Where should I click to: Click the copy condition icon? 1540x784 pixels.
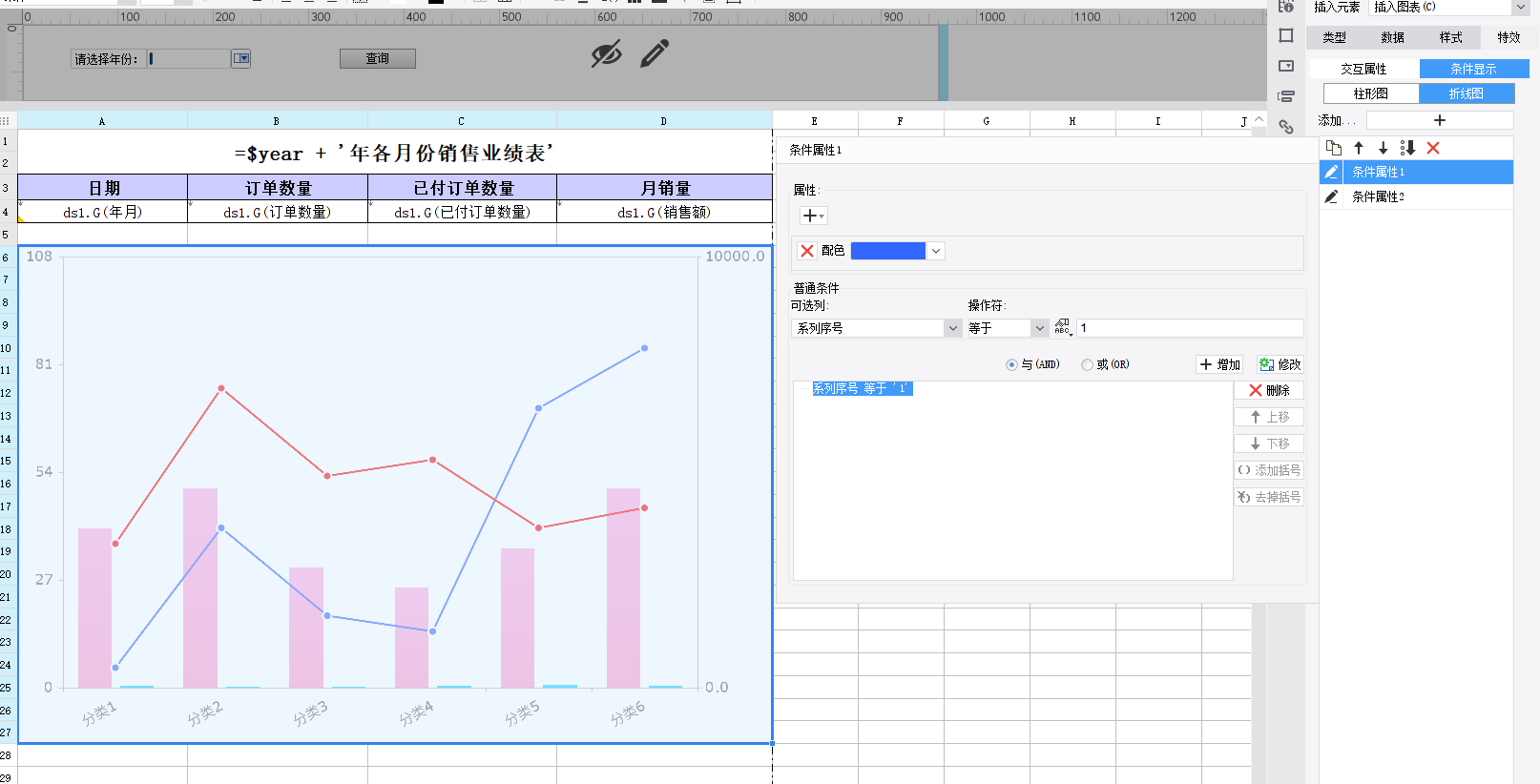pyautogui.click(x=1334, y=148)
